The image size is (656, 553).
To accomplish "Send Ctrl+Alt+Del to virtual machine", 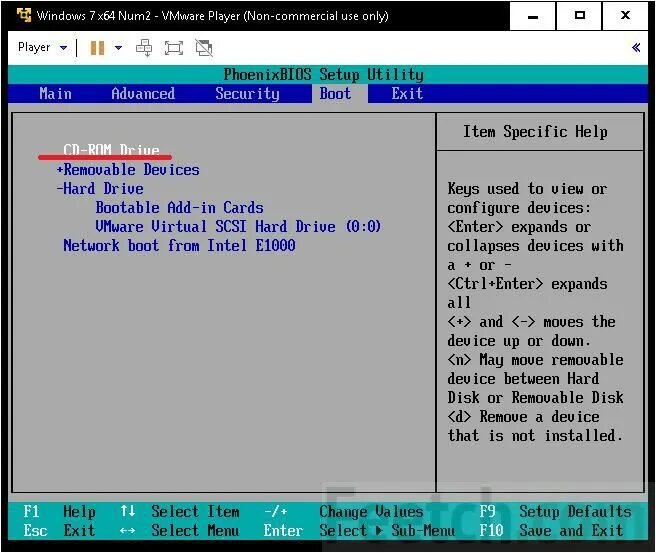I will (x=144, y=48).
